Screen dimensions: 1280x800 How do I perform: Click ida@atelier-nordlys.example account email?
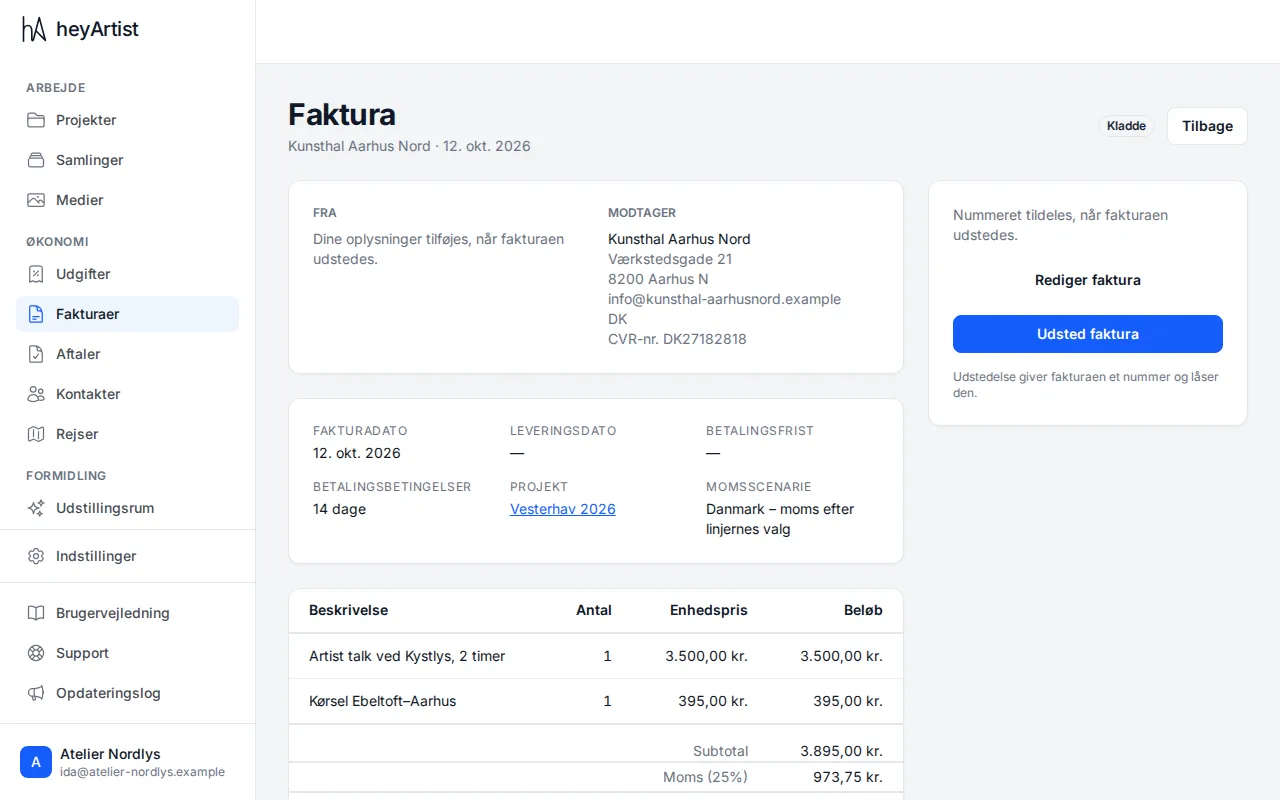(x=142, y=772)
